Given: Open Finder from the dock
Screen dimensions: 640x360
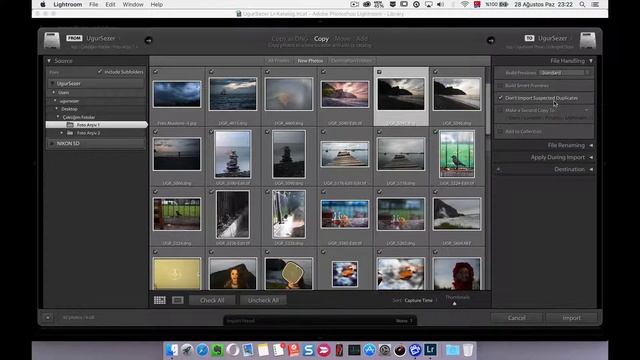Looking at the screenshot, I should coord(172,350).
